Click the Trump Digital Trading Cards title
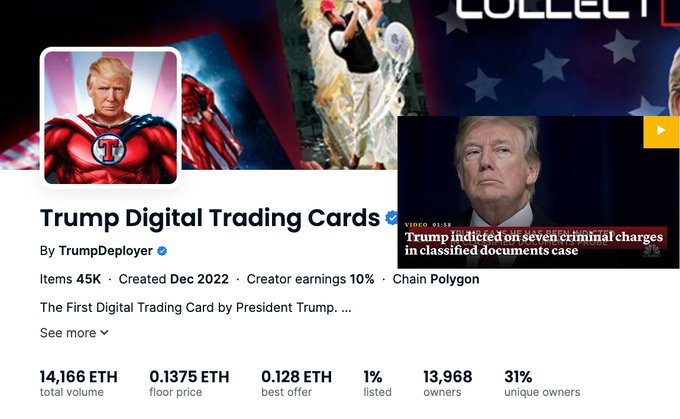This screenshot has width=680, height=419. click(x=210, y=218)
